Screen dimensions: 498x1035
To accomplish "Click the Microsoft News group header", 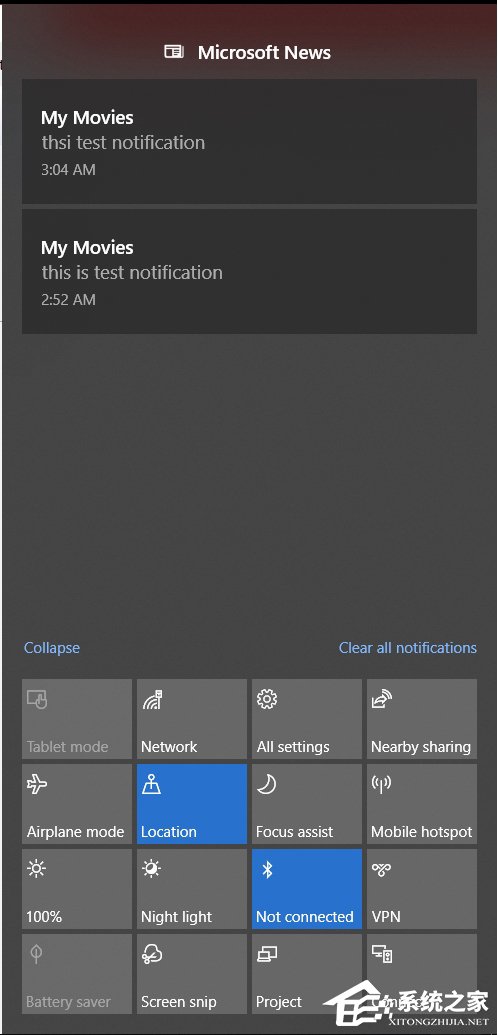I will 248,53.
